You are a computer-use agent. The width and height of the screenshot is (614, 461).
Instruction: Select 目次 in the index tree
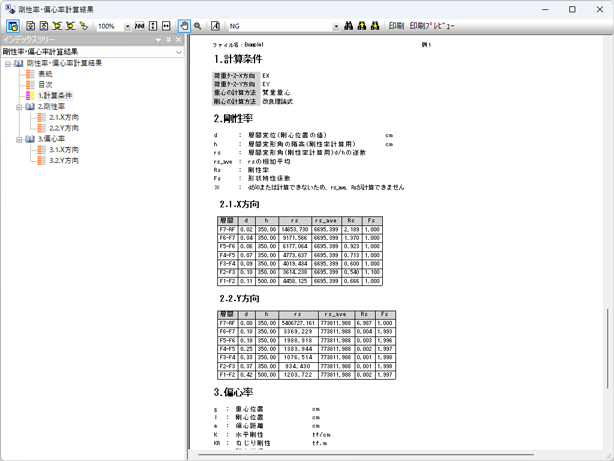44,85
